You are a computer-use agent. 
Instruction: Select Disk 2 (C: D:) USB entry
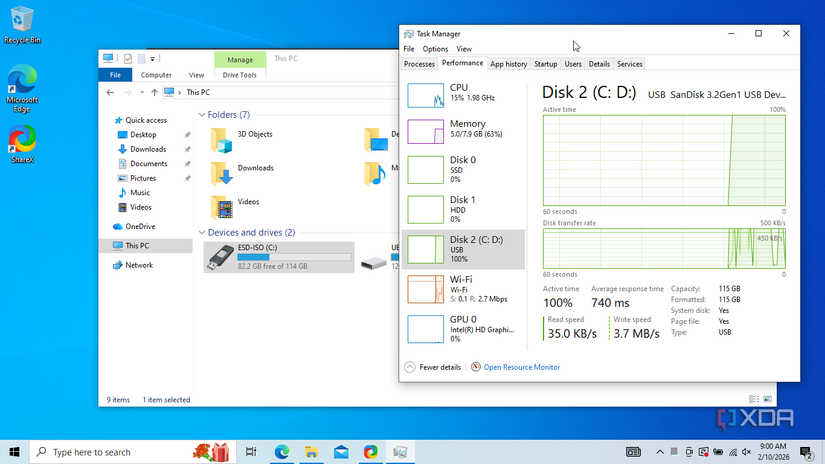click(x=463, y=249)
